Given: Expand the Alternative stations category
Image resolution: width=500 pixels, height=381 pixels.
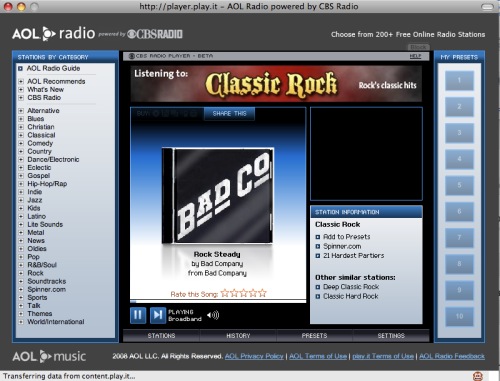Looking at the screenshot, I should tap(21, 111).
